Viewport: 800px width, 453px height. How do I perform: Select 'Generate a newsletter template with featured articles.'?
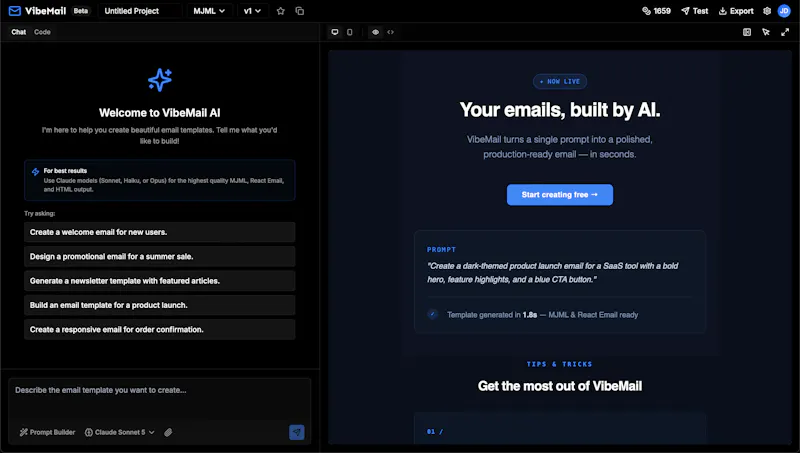160,281
